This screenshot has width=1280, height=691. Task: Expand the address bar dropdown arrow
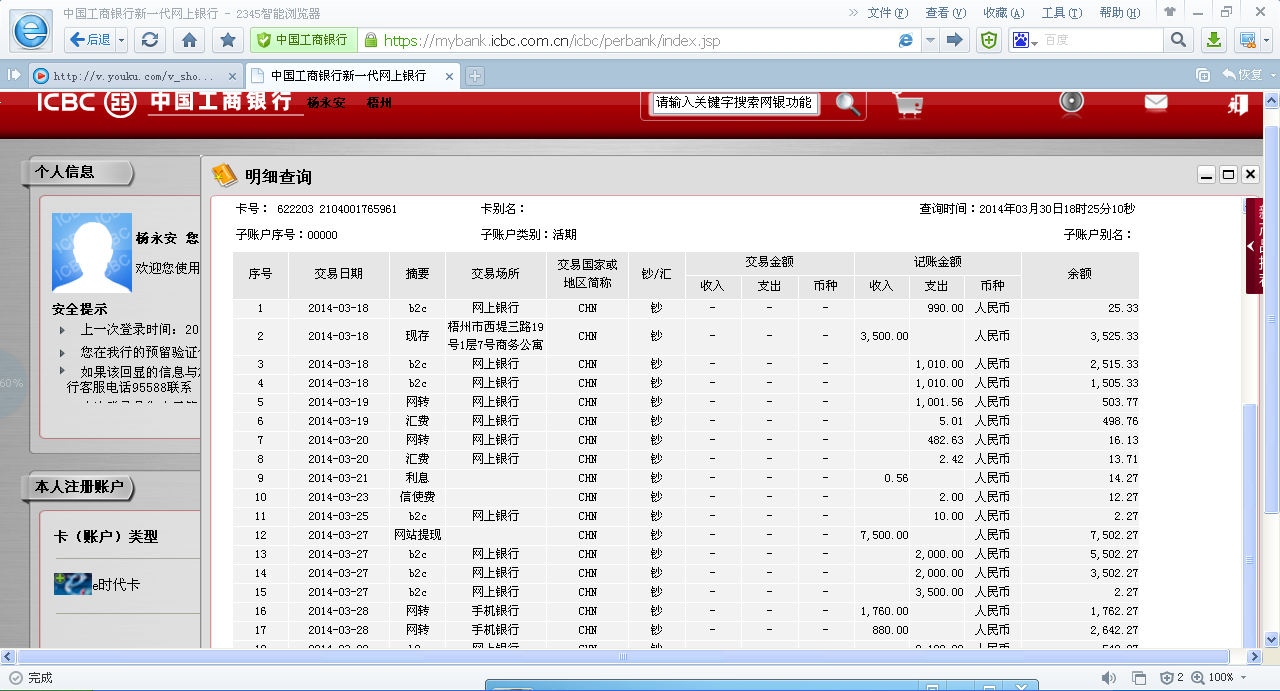(930, 40)
